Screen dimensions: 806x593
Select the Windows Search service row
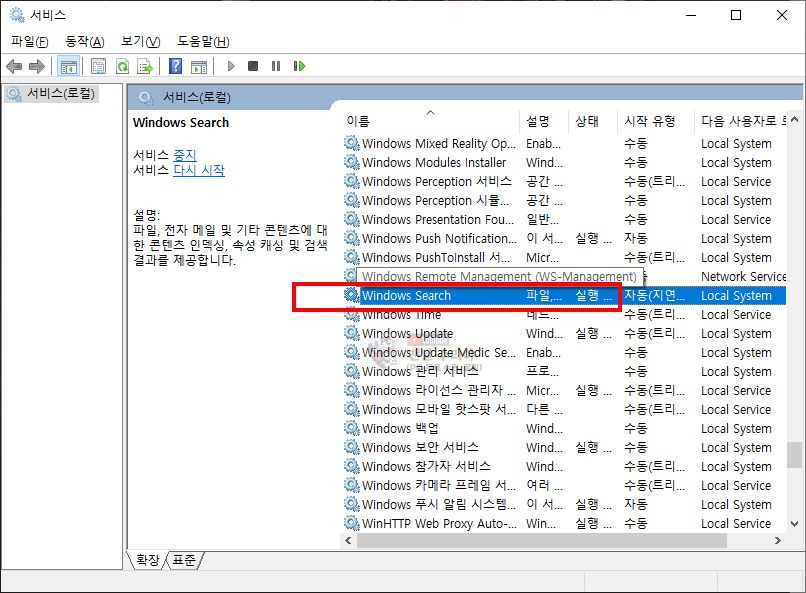coord(564,295)
